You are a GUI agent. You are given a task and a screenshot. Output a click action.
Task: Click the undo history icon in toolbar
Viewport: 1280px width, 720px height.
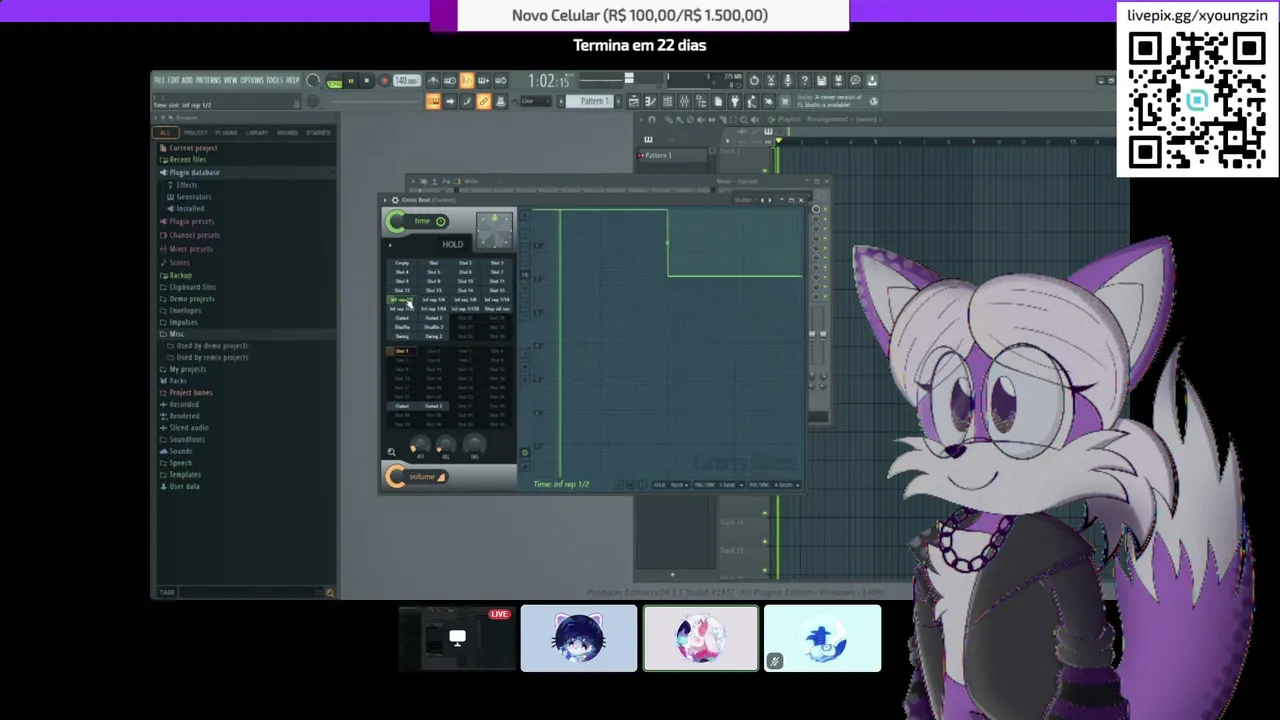click(754, 81)
